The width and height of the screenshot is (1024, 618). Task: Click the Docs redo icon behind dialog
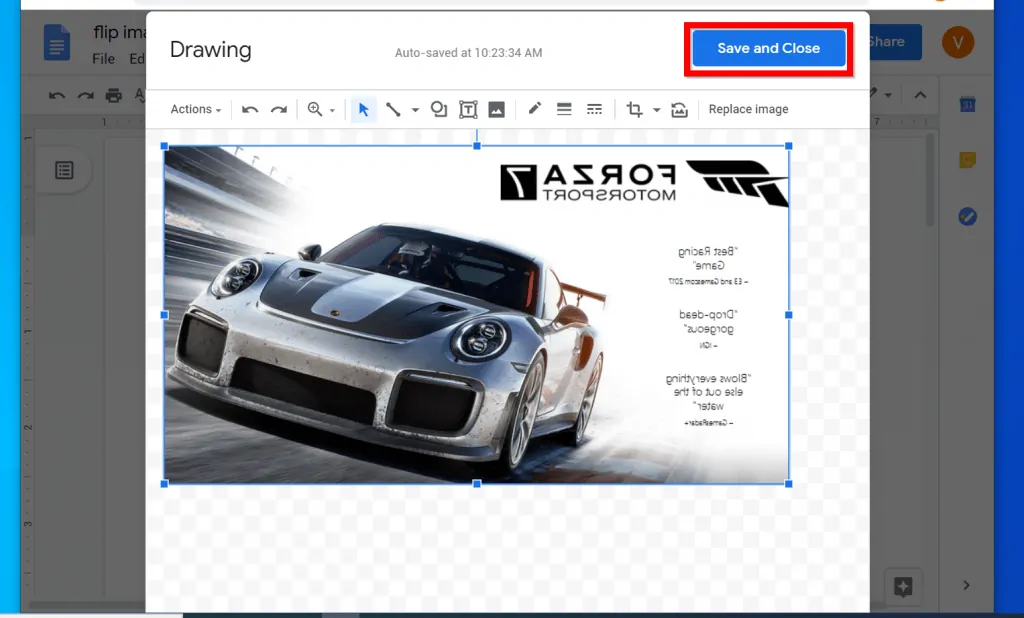86,95
